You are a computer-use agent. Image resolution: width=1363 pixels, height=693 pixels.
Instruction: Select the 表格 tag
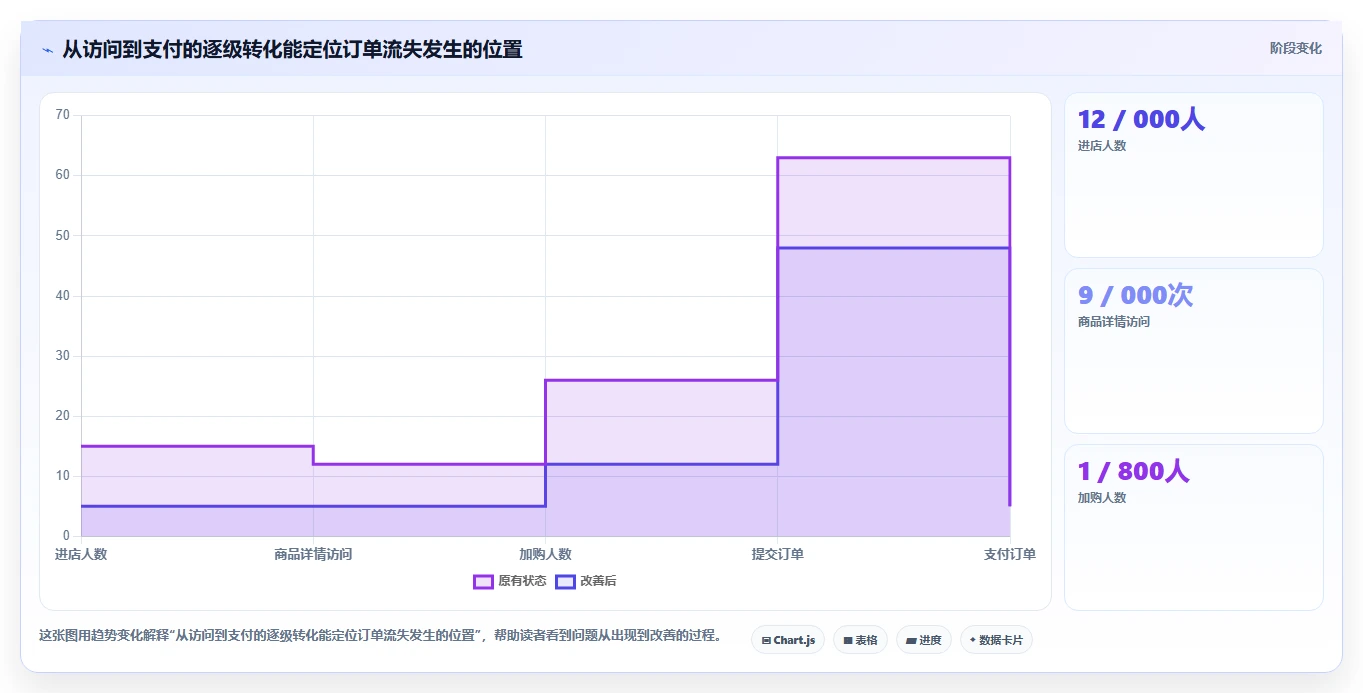point(860,640)
